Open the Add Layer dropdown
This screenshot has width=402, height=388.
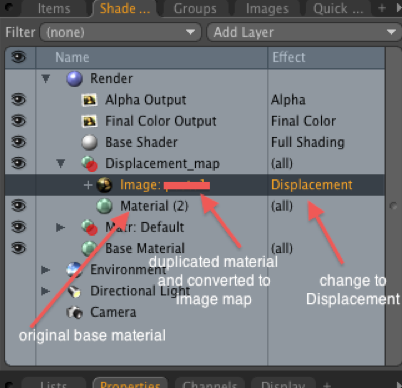(x=304, y=32)
